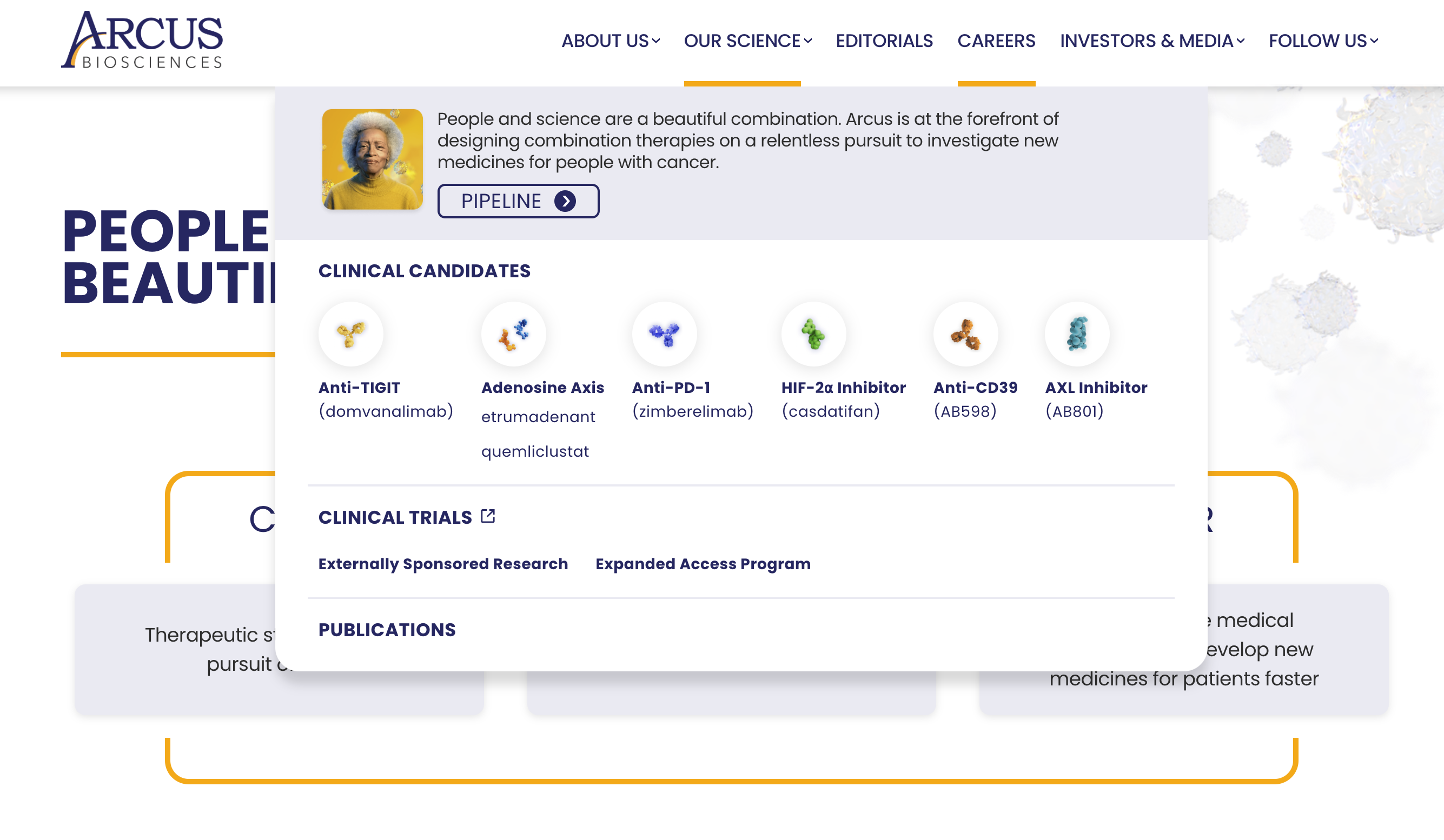1444x840 pixels.
Task: Click the 'People and science are a beautiful combination' paragraph
Action: 748,141
